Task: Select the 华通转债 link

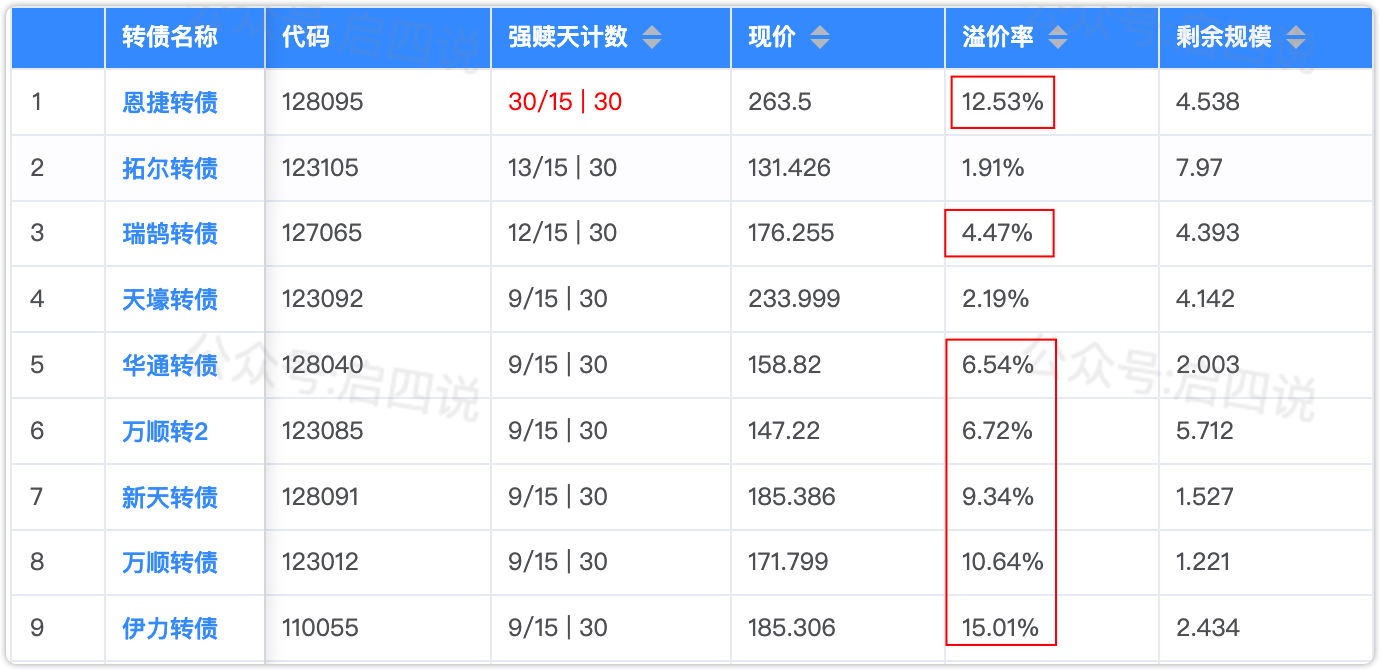Action: 170,365
